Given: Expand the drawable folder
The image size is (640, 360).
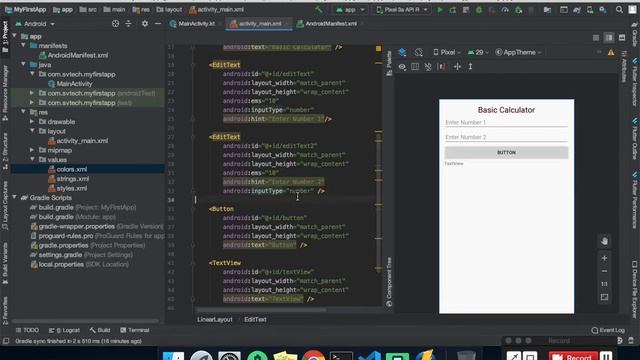Looking at the screenshot, I should click(x=32, y=121).
